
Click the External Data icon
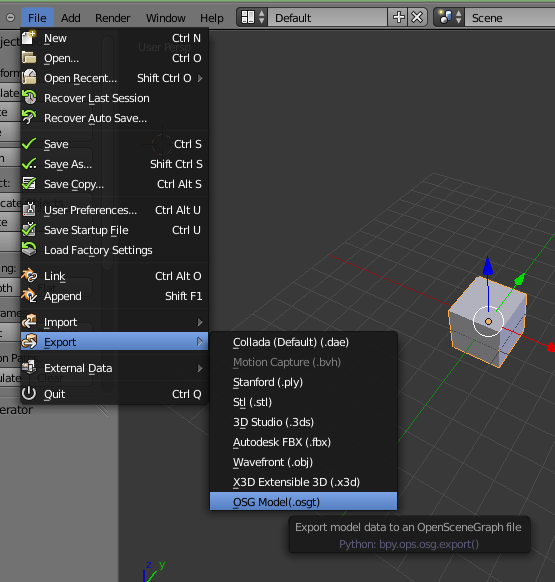click(29, 368)
